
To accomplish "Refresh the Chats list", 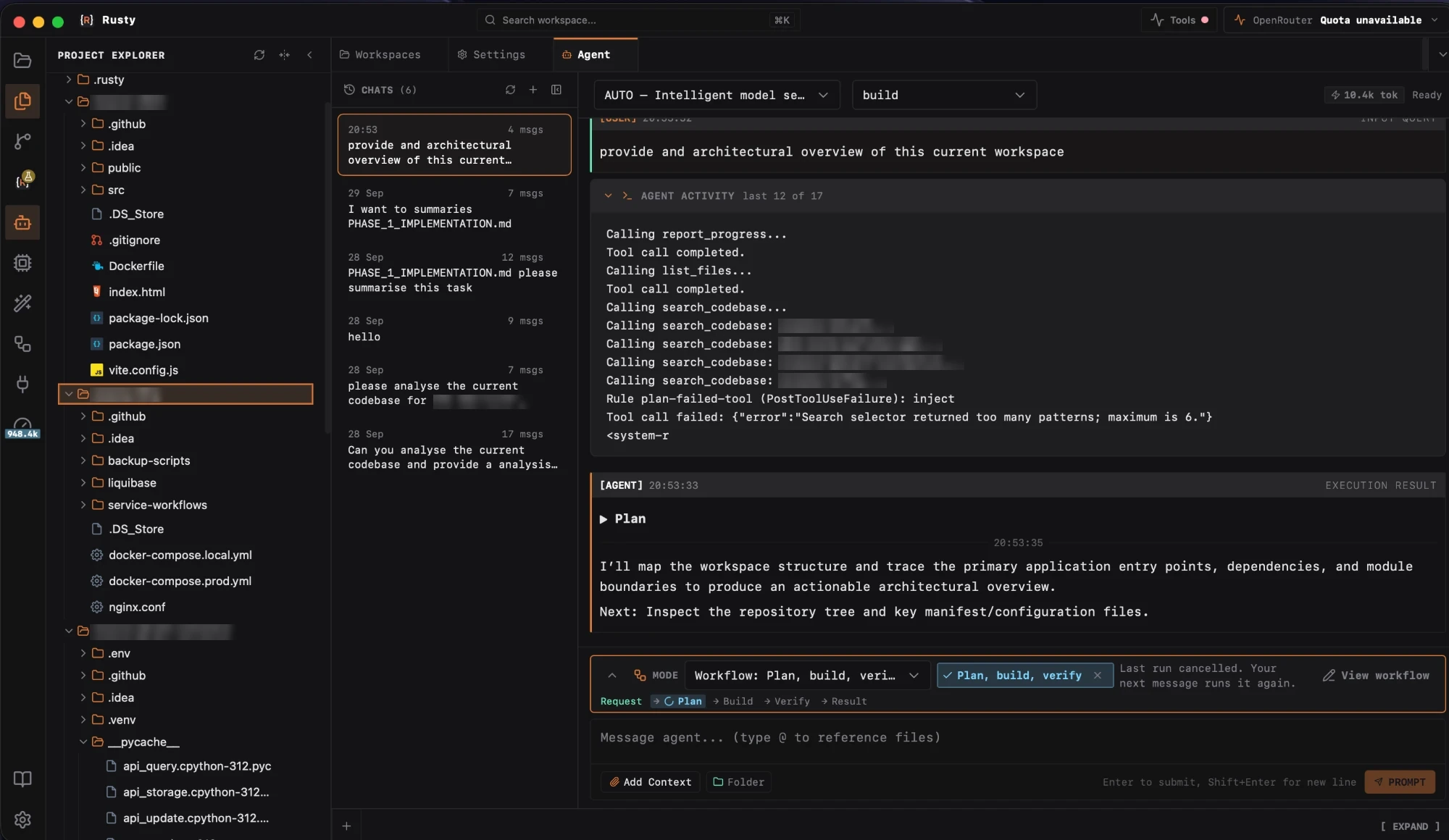I will pyautogui.click(x=510, y=90).
